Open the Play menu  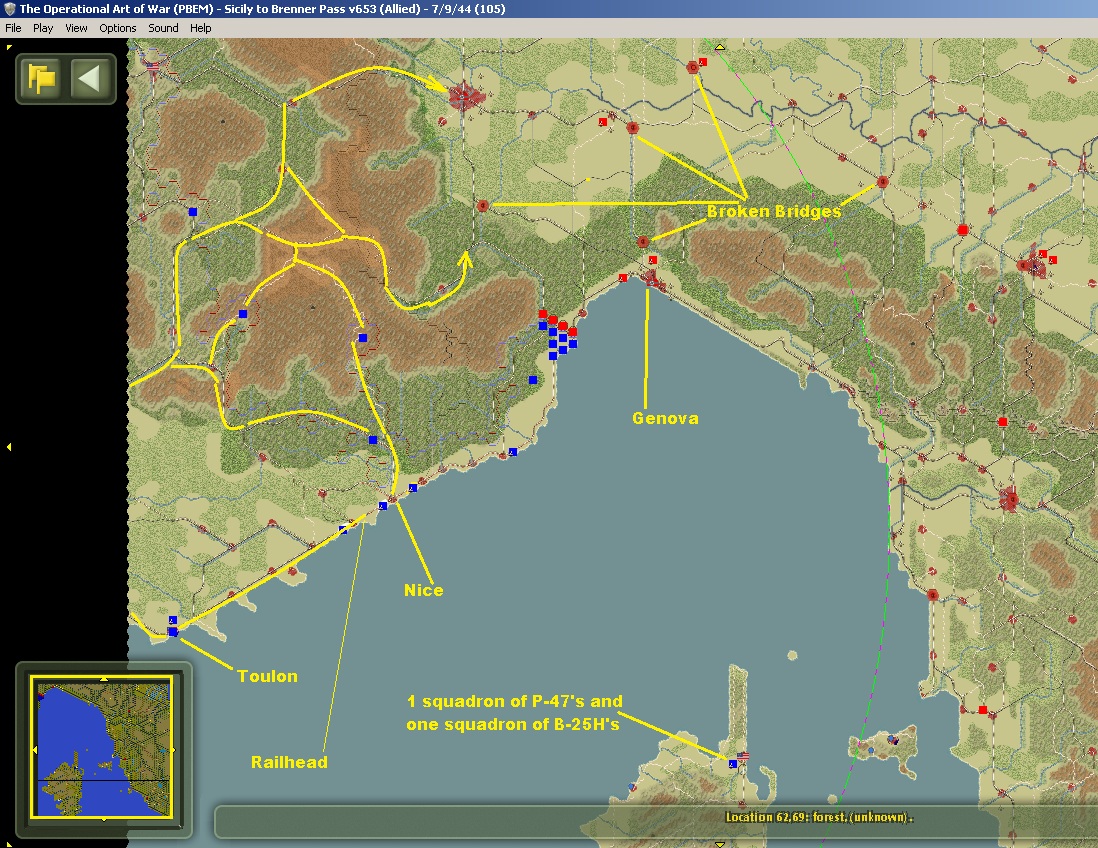point(43,28)
